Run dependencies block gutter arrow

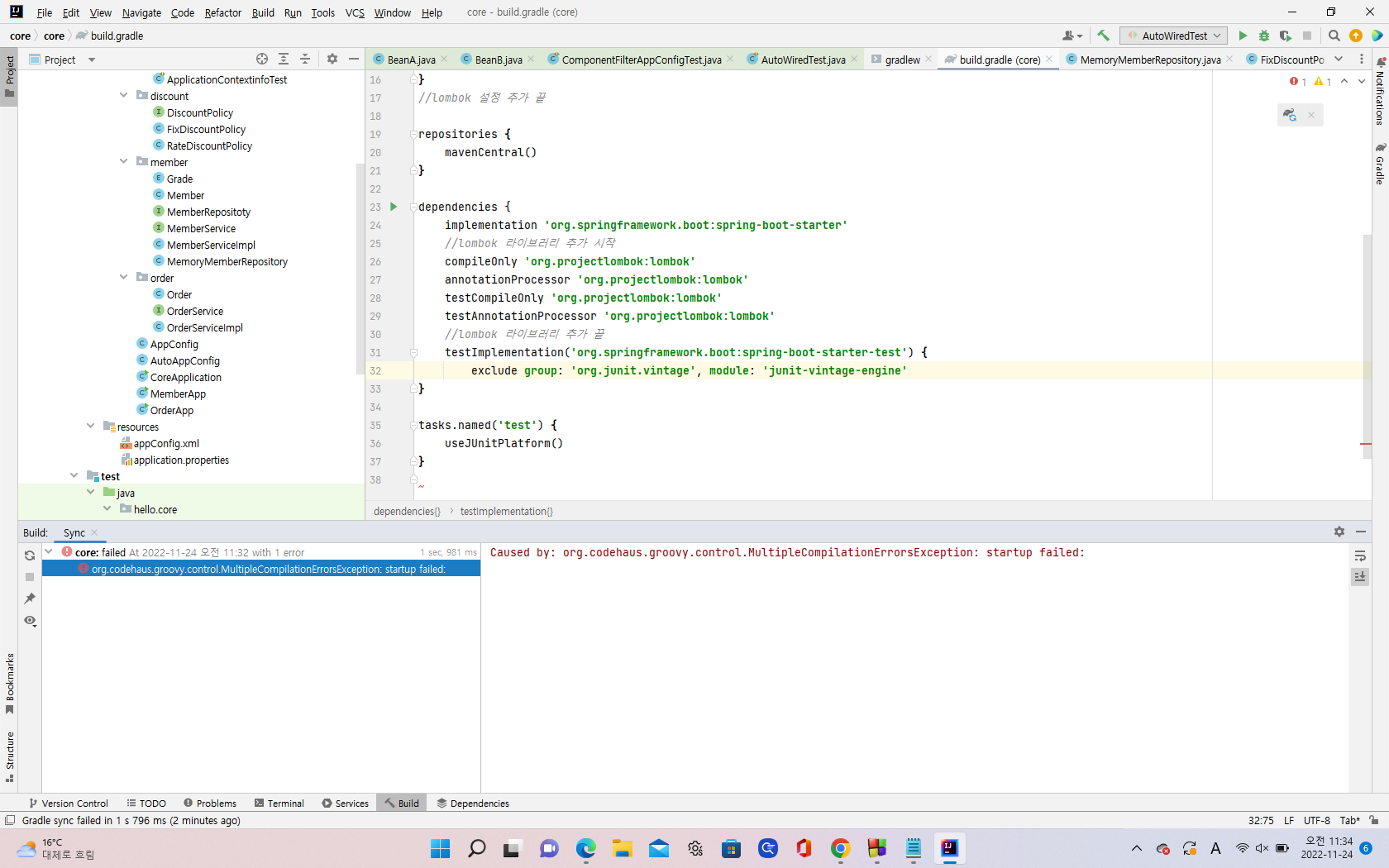[x=394, y=207]
